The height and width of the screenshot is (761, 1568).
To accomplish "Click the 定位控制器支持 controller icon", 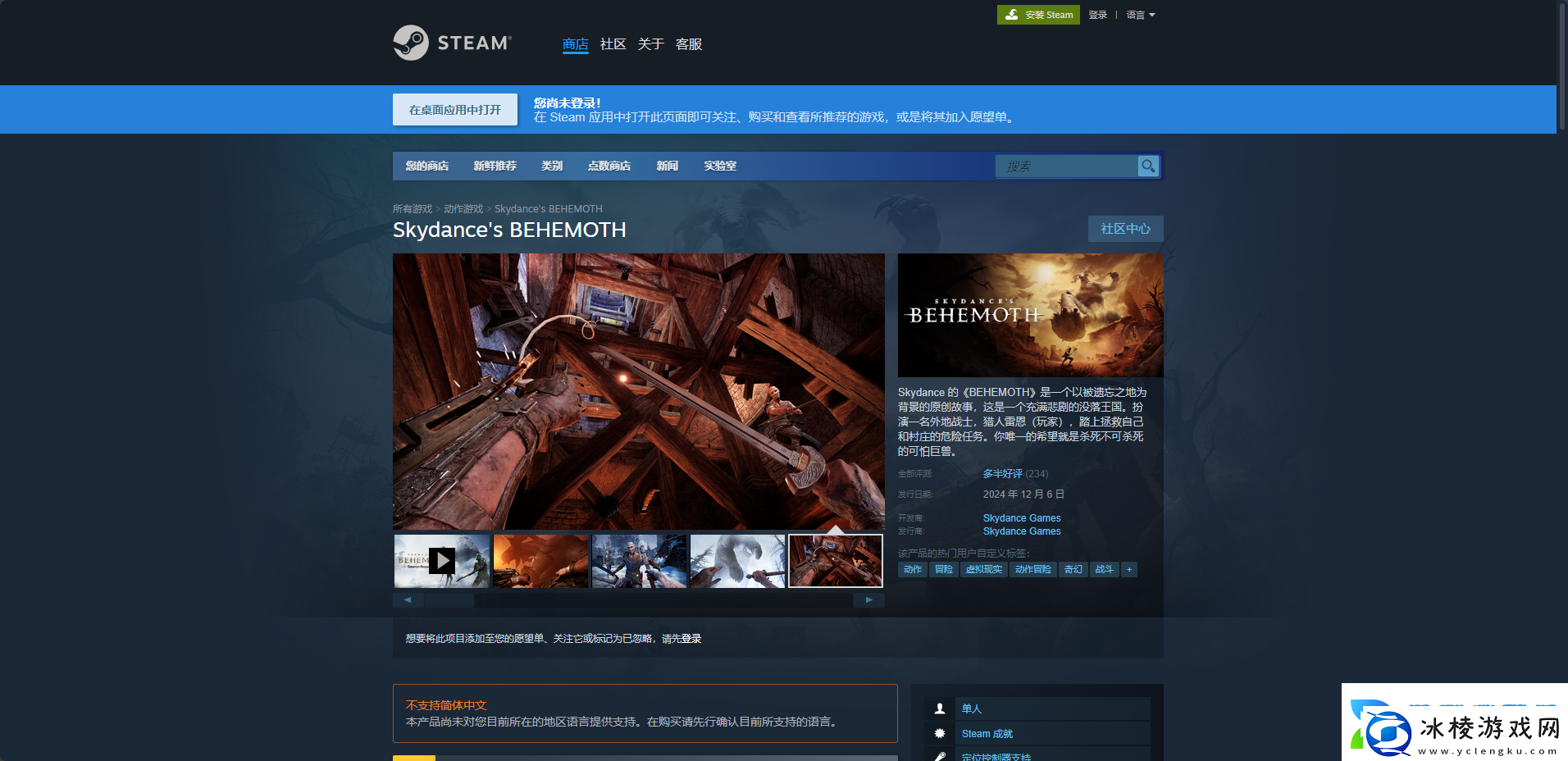I will 939,755.
